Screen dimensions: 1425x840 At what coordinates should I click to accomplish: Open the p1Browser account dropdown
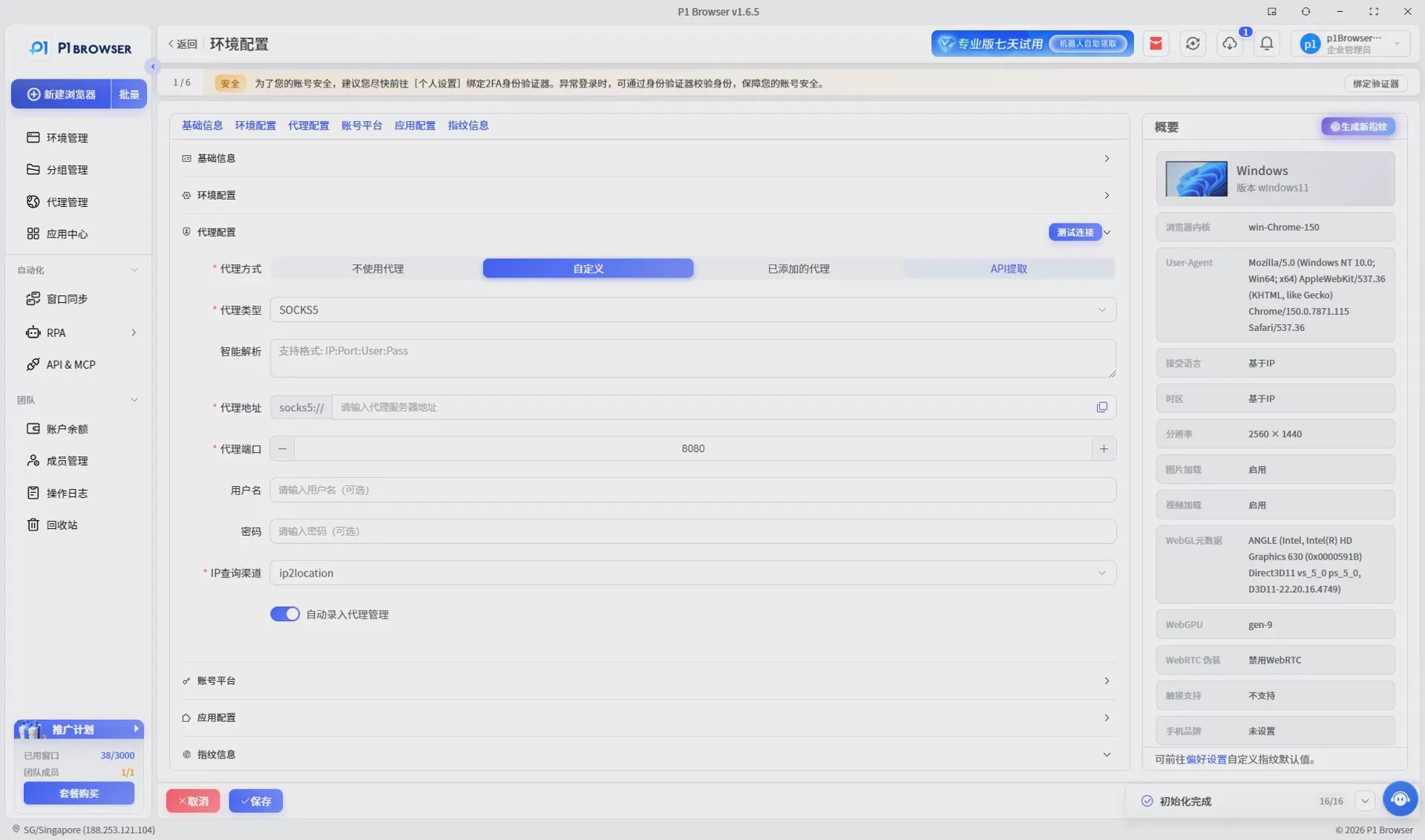pyautogui.click(x=1351, y=44)
